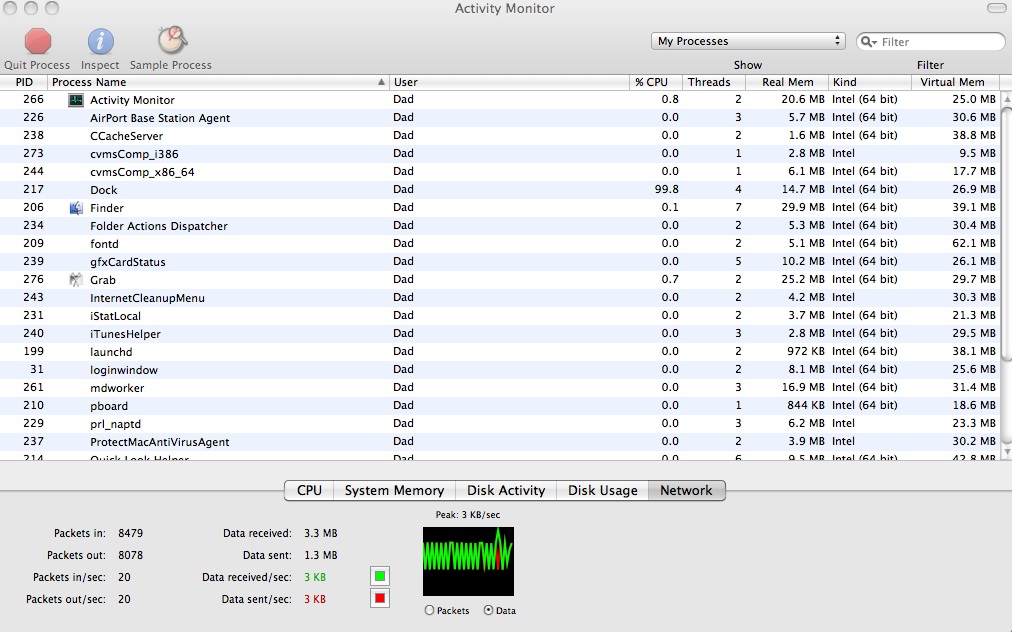Select InternetCleanupMenu process

pos(500,298)
